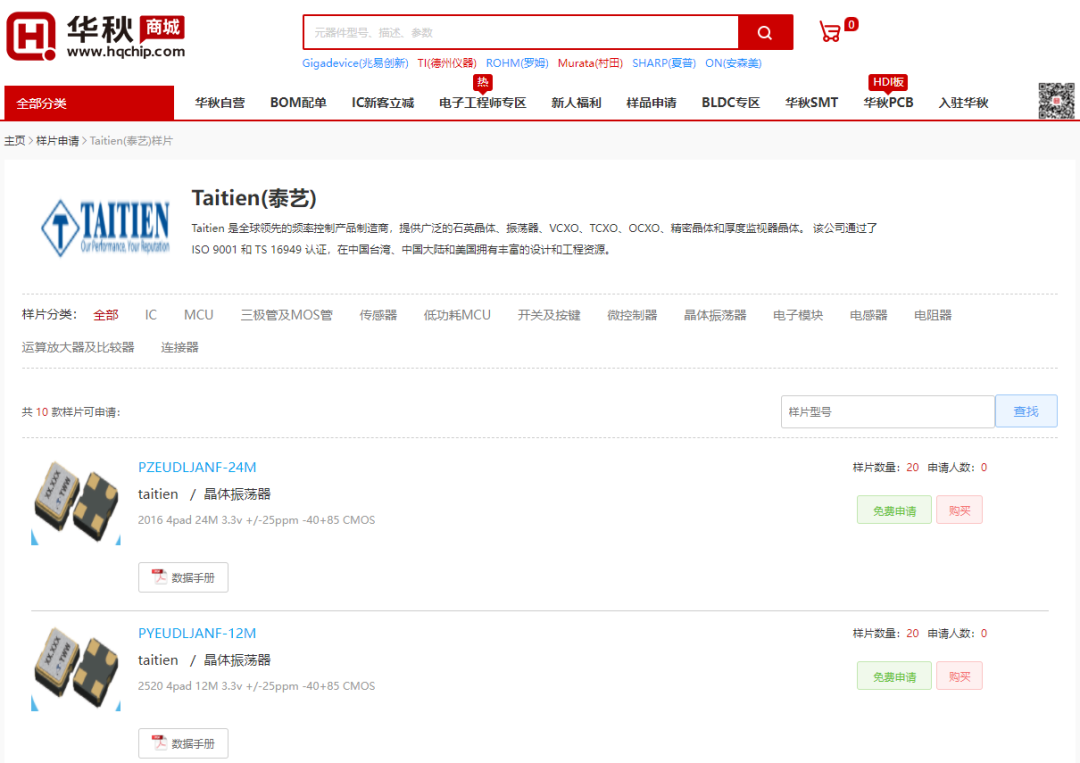Select the 晶体振荡器 sample category filter
This screenshot has width=1080, height=763.
pos(715,315)
